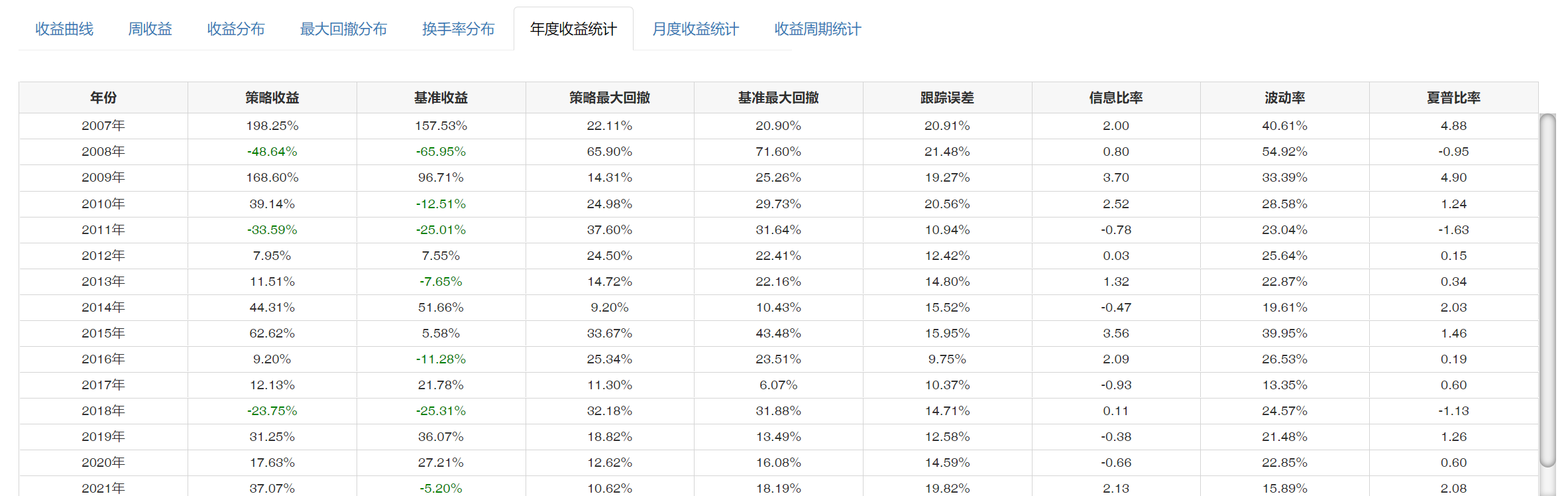
Task: Click the 年份 column header
Action: click(103, 98)
